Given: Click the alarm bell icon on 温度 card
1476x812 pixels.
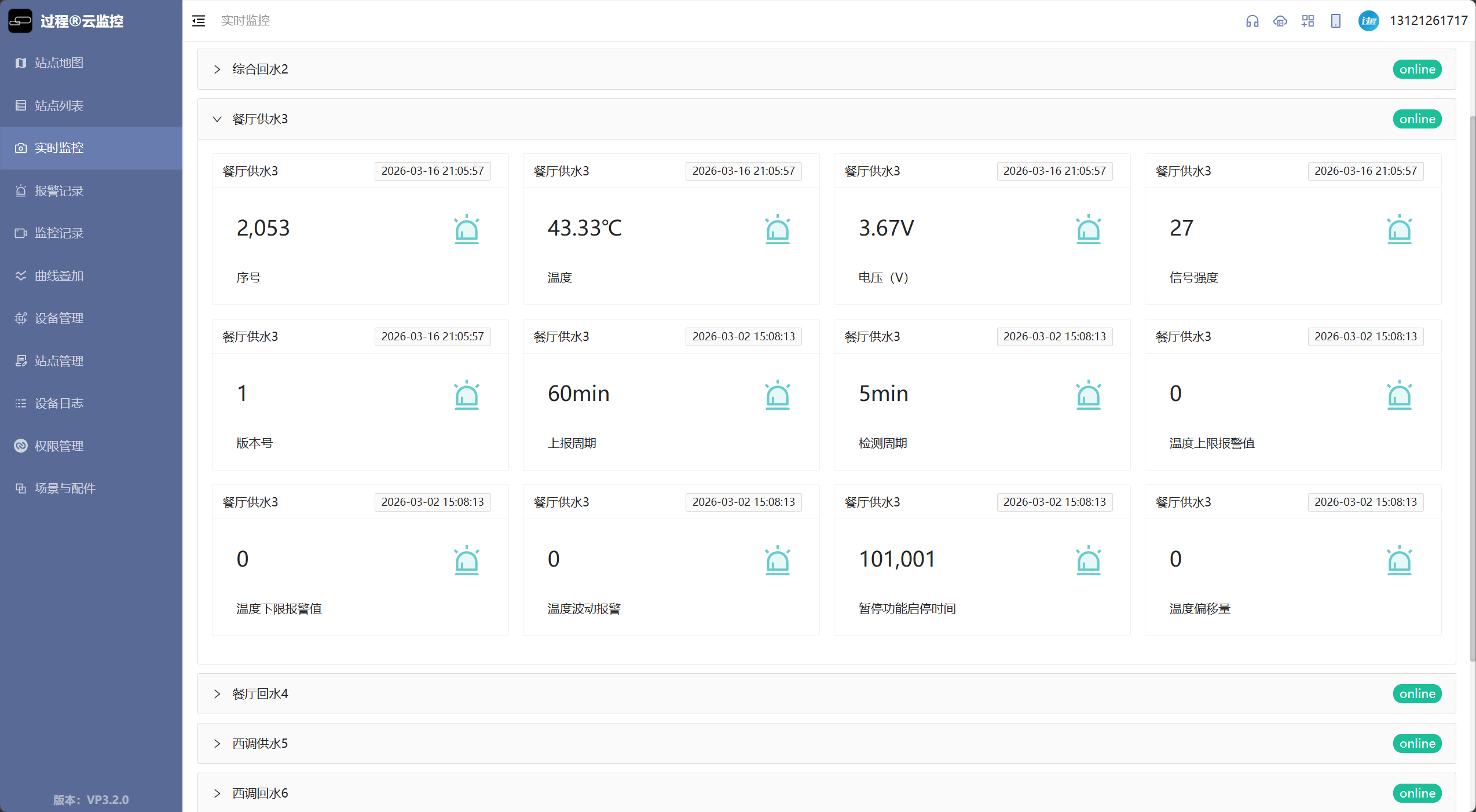Looking at the screenshot, I should [x=777, y=229].
